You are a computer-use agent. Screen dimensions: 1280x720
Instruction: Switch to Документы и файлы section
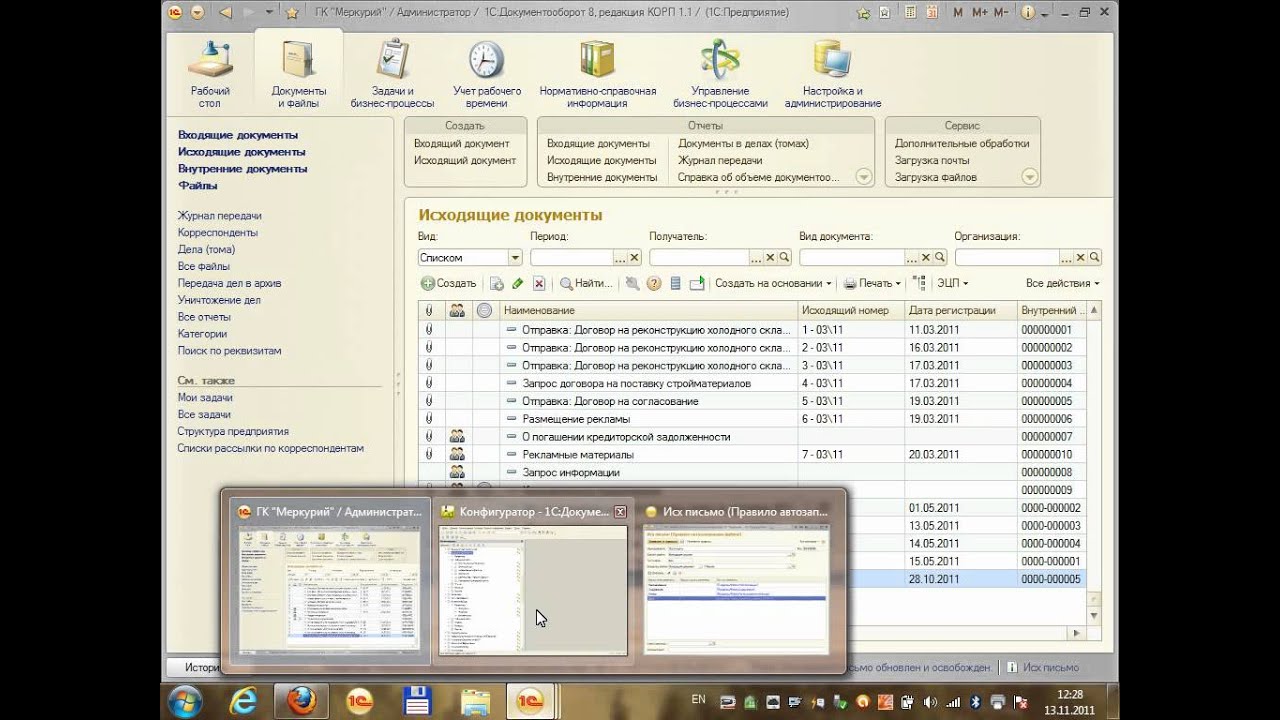[299, 74]
